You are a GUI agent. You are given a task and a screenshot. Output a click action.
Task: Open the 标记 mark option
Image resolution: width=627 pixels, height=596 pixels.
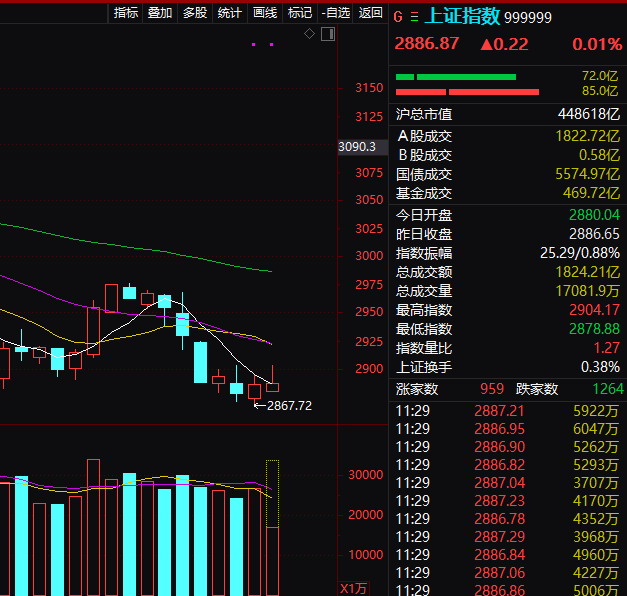point(300,13)
